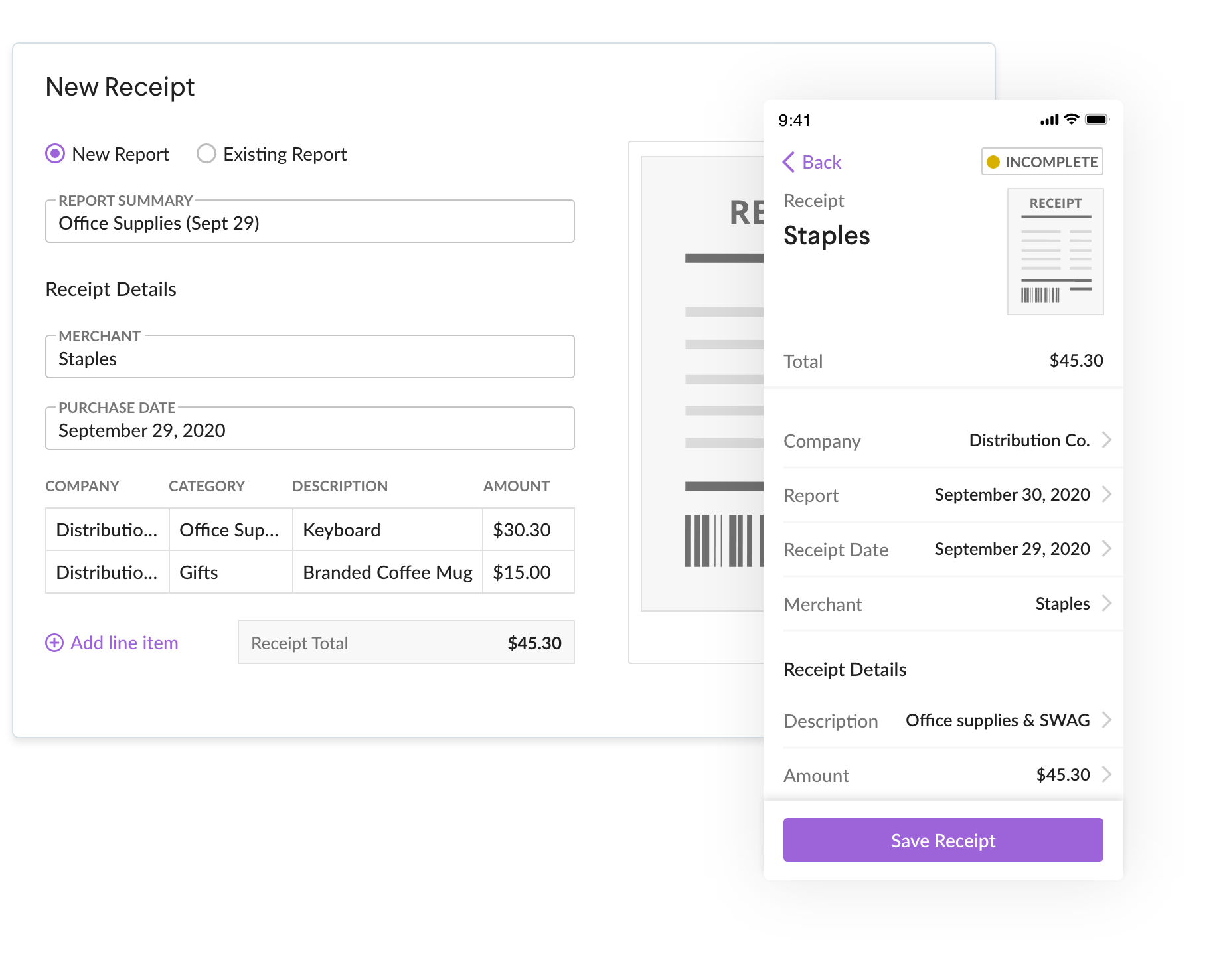
Task: Tap the Wi-Fi status icon
Action: pos(1071,120)
